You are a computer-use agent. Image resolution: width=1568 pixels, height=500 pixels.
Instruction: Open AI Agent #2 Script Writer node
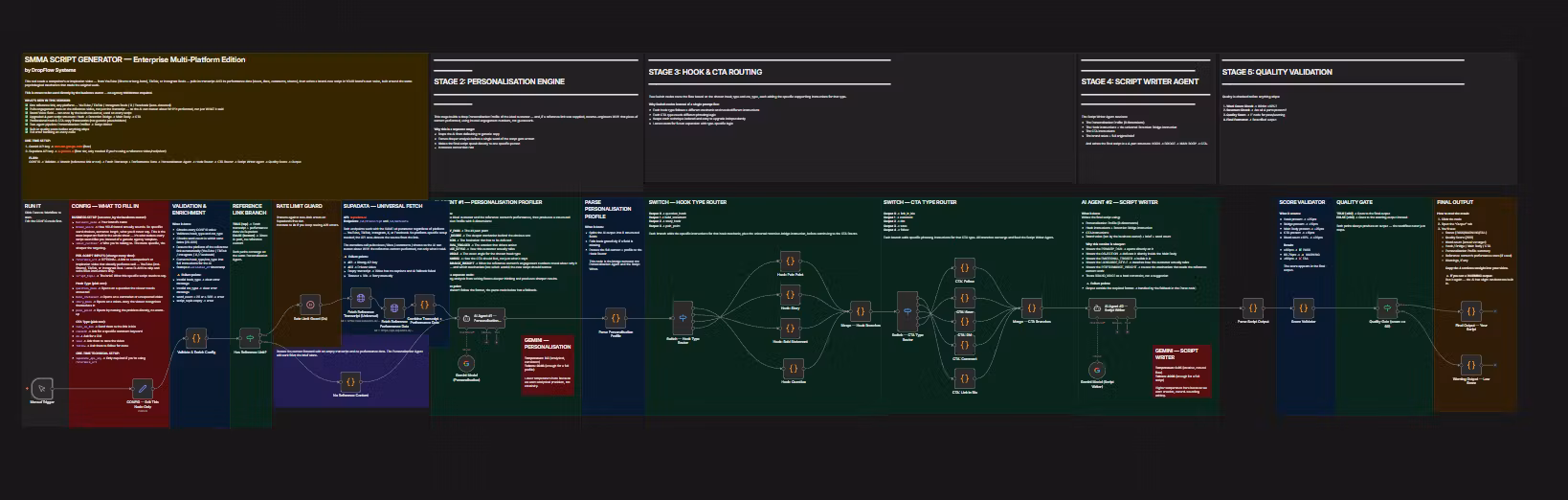click(x=1111, y=308)
